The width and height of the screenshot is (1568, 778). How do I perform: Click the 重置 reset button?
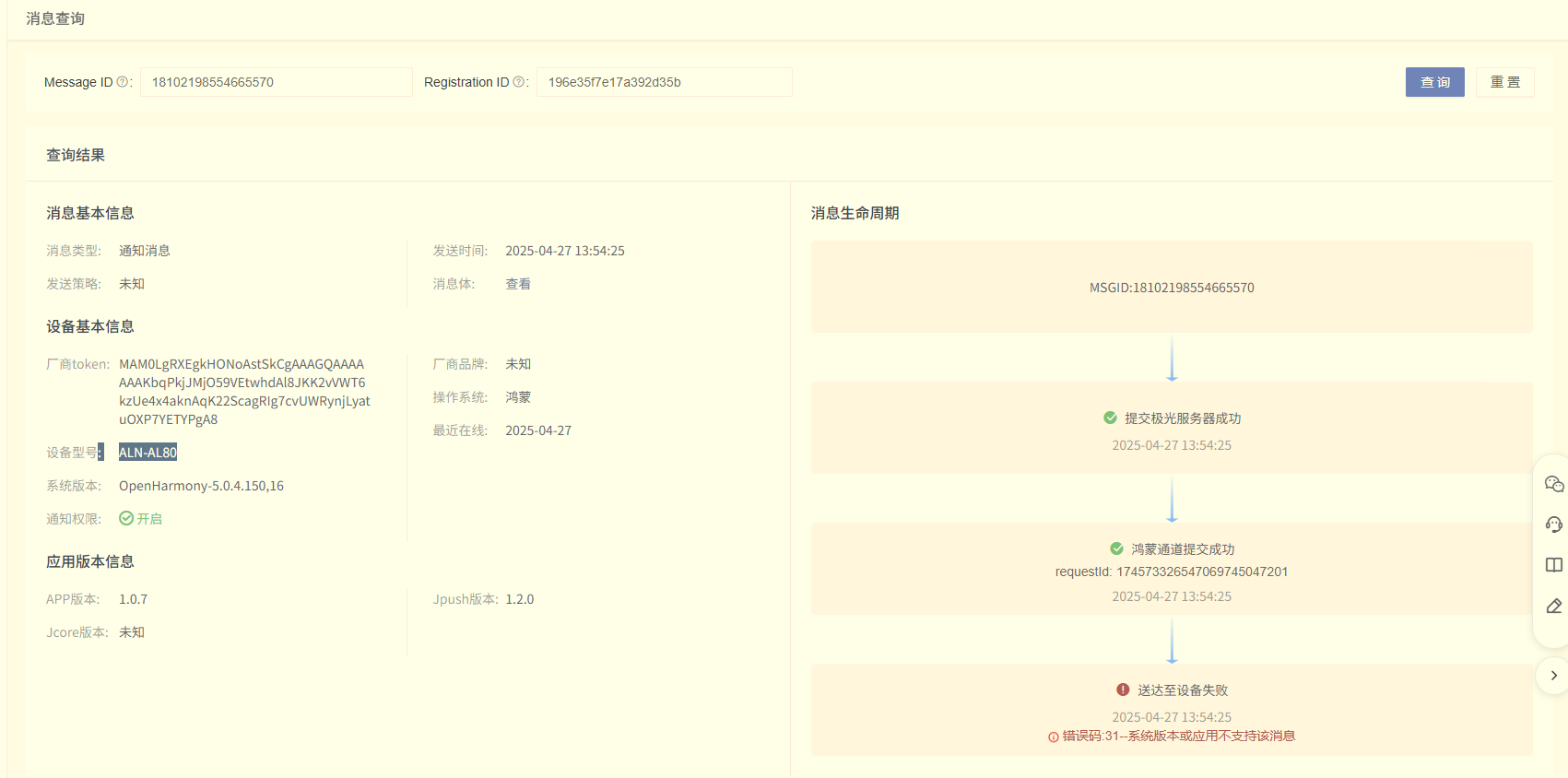click(1504, 82)
